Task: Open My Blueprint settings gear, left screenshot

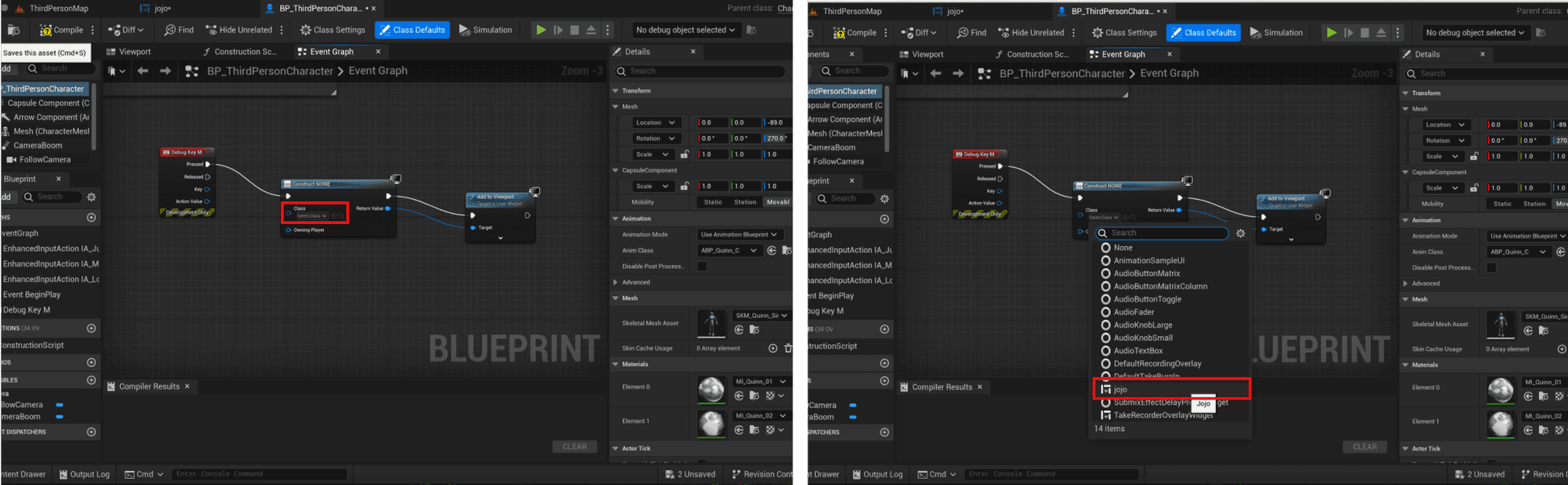Action: pos(92,197)
